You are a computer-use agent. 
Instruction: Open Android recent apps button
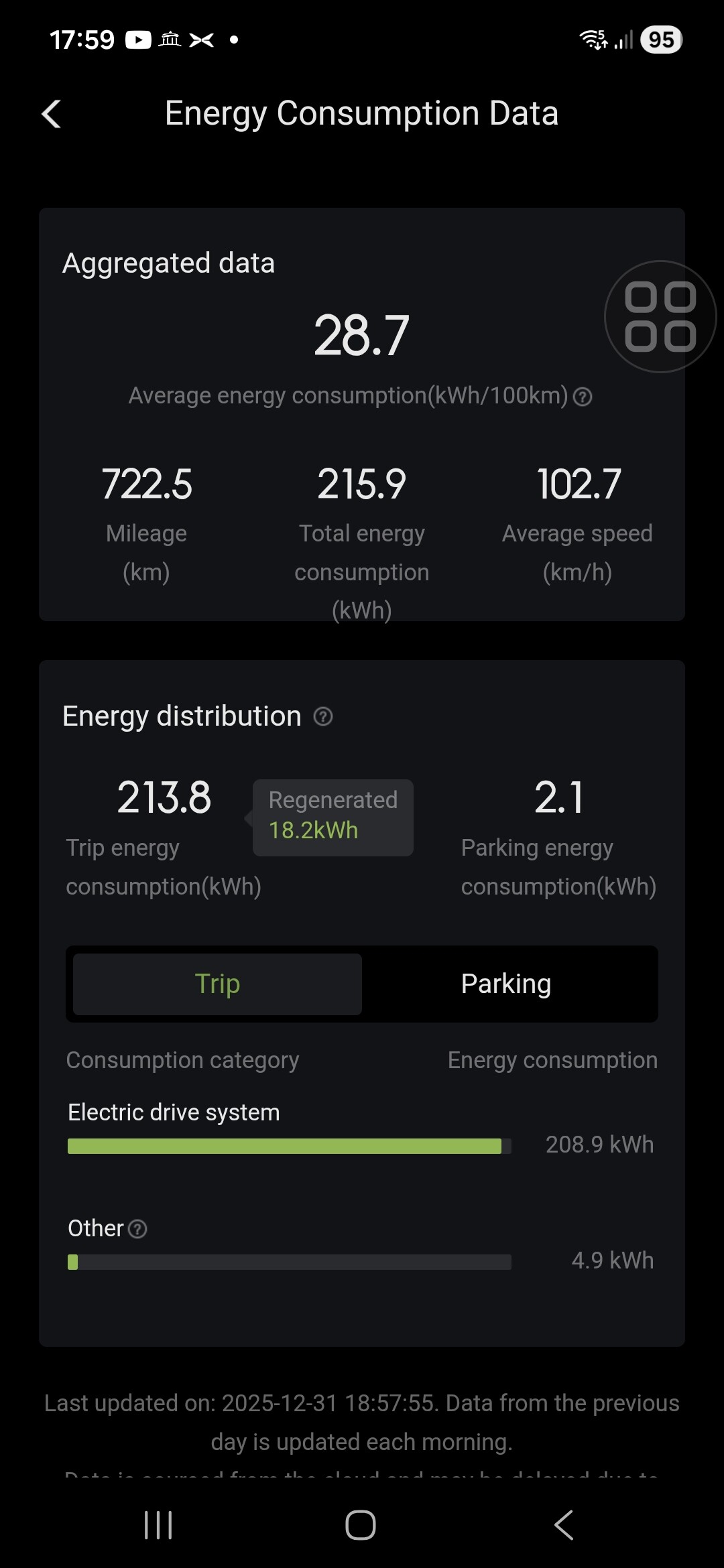click(x=159, y=1525)
